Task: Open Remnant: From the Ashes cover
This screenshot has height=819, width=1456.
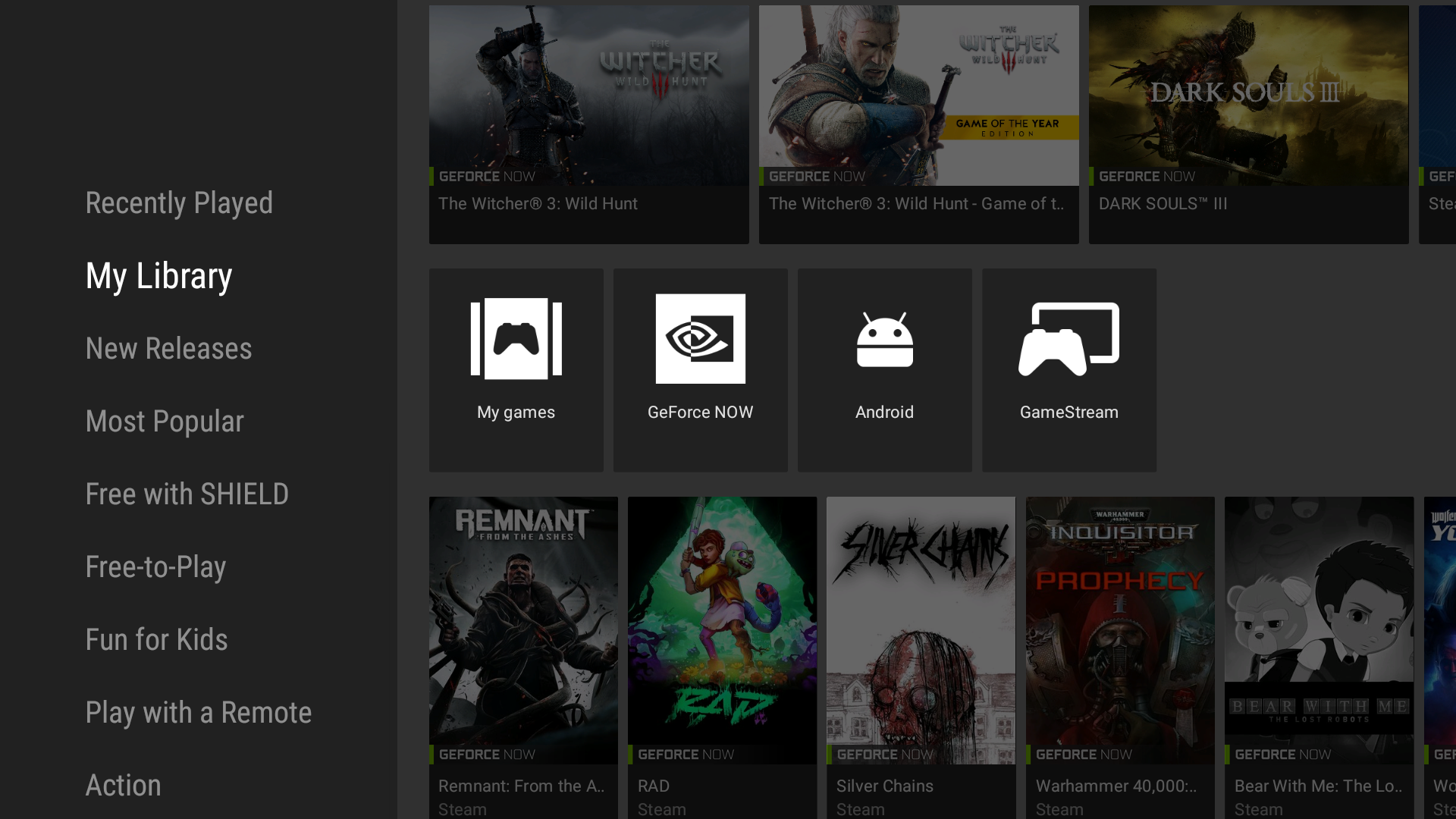Action: point(523,629)
